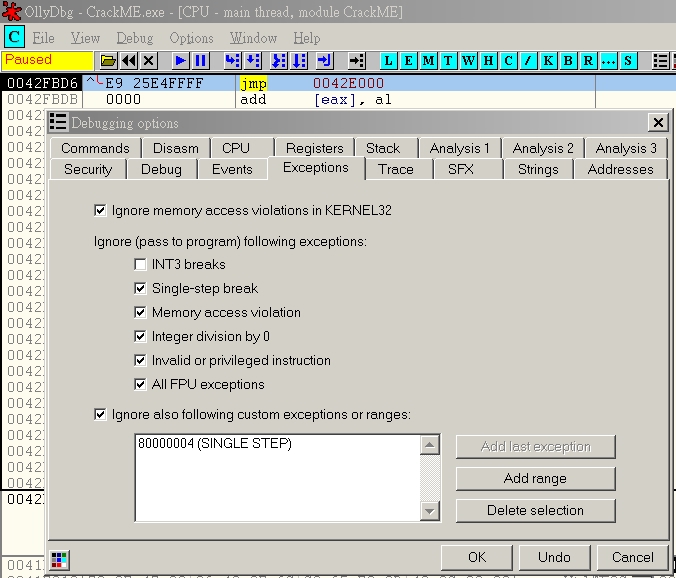676x578 pixels.
Task: Click the Trace into toolbar icon
Action: click(279, 60)
